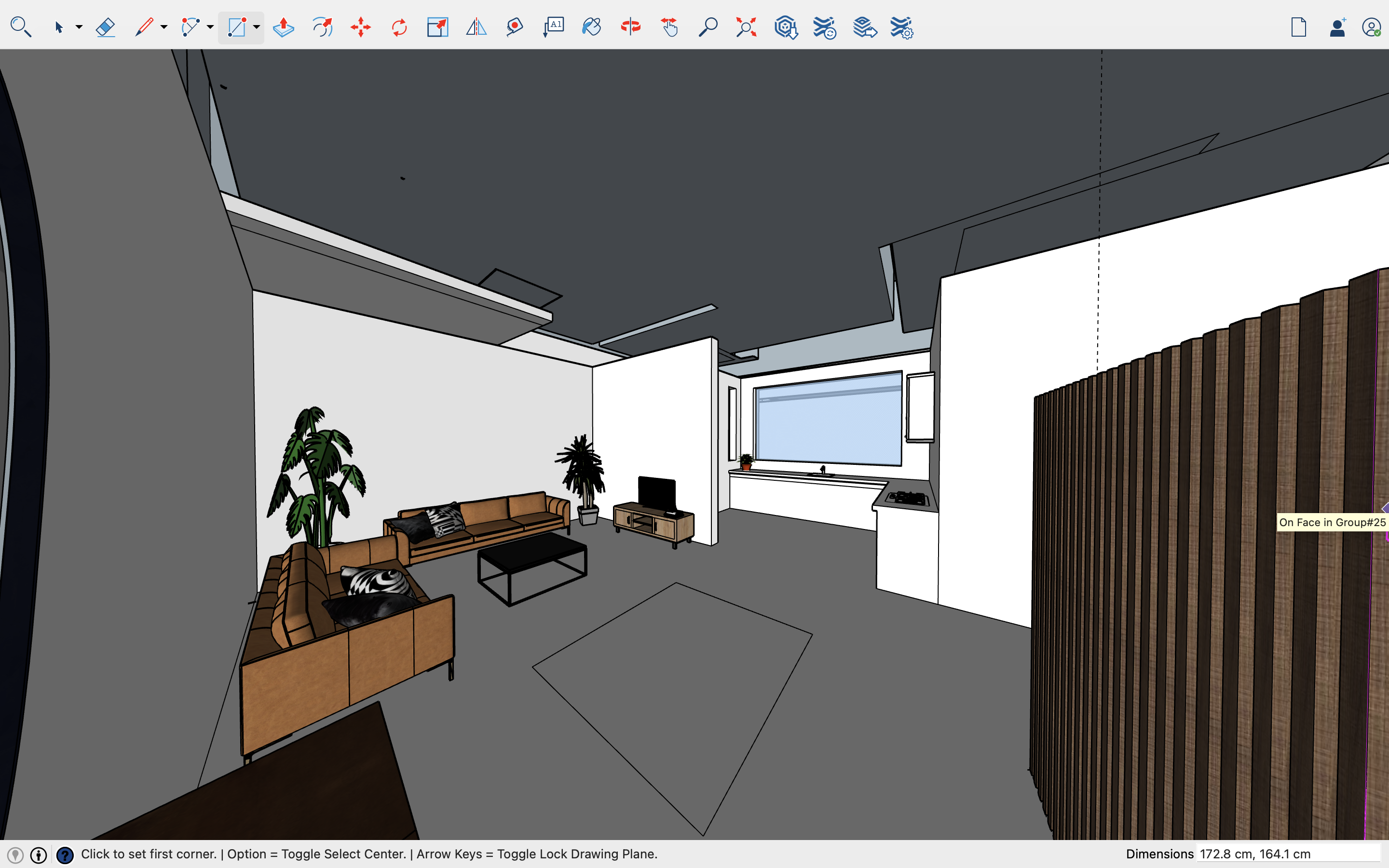
Task: Click the new document page icon
Action: tap(1298, 27)
